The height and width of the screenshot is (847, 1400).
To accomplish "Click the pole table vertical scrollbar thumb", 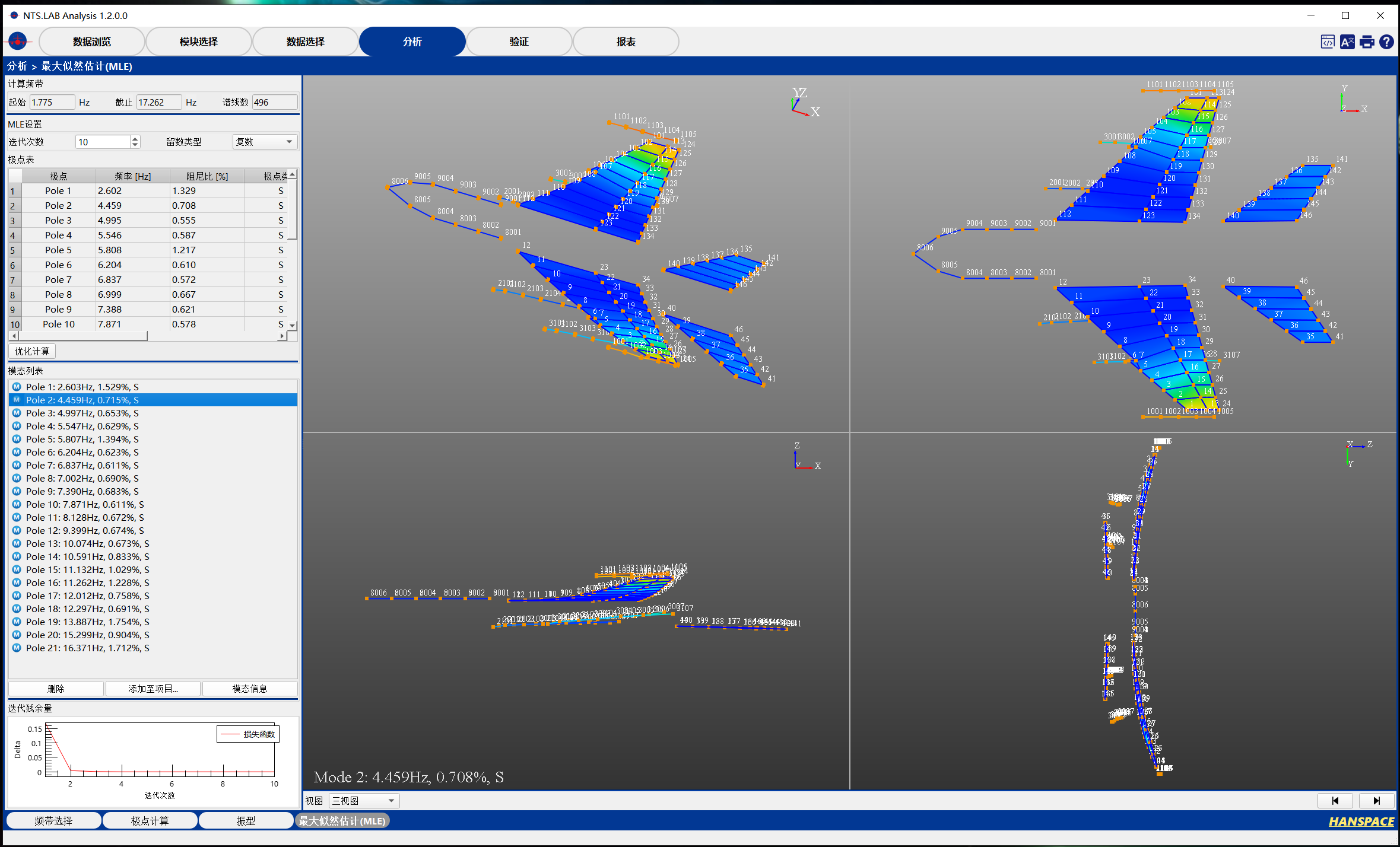I will click(292, 209).
